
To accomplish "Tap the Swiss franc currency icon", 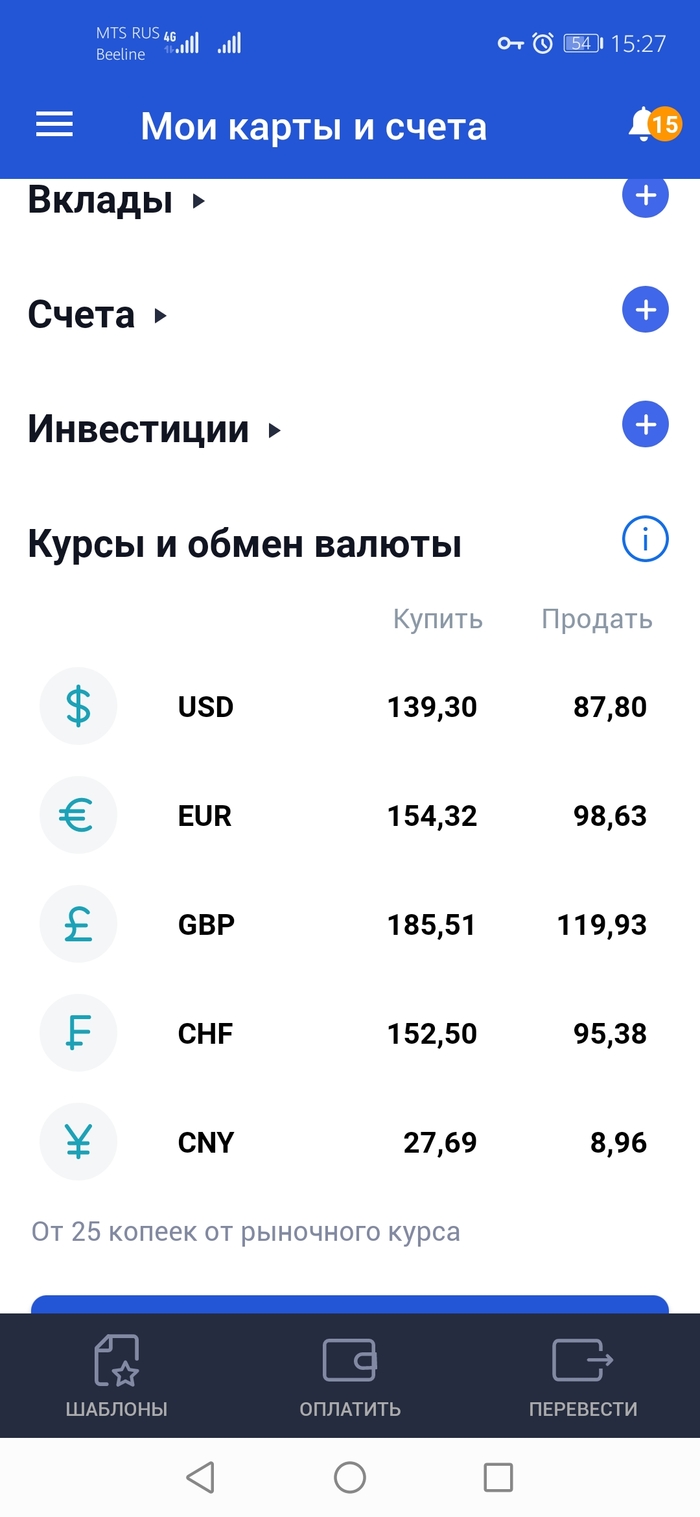I will (x=78, y=1033).
